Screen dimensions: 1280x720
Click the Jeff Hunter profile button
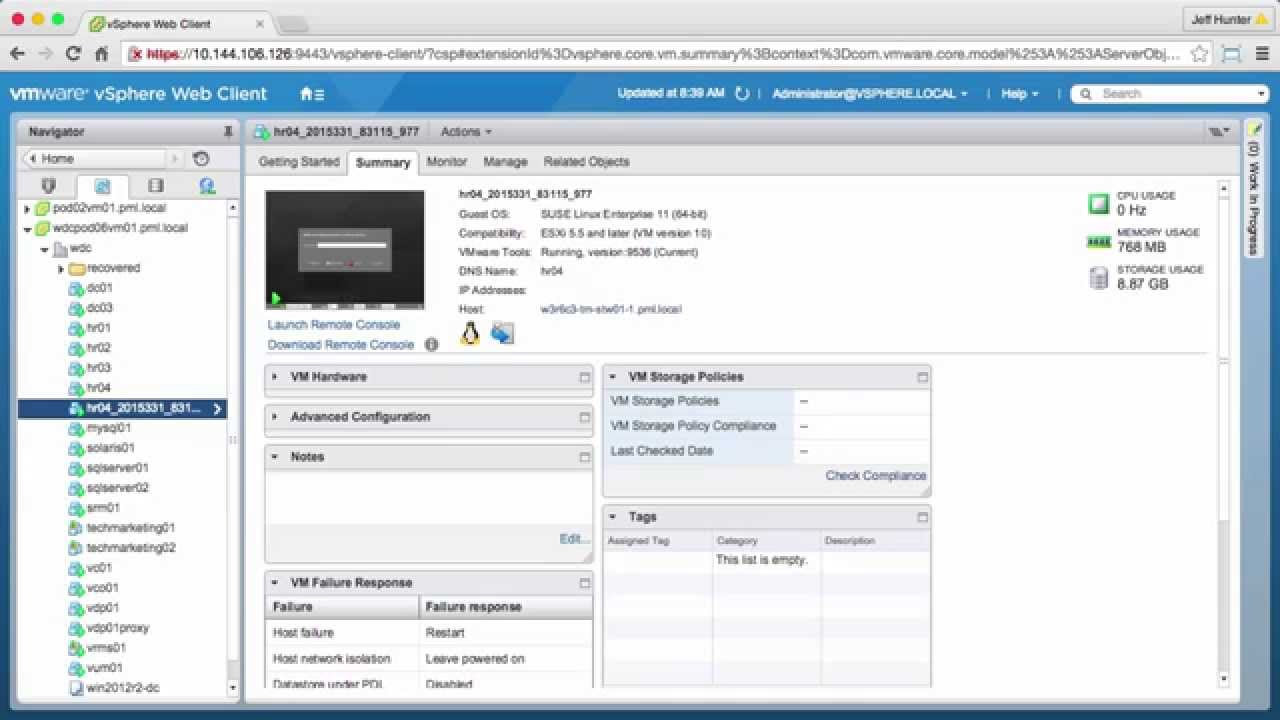coord(1228,19)
